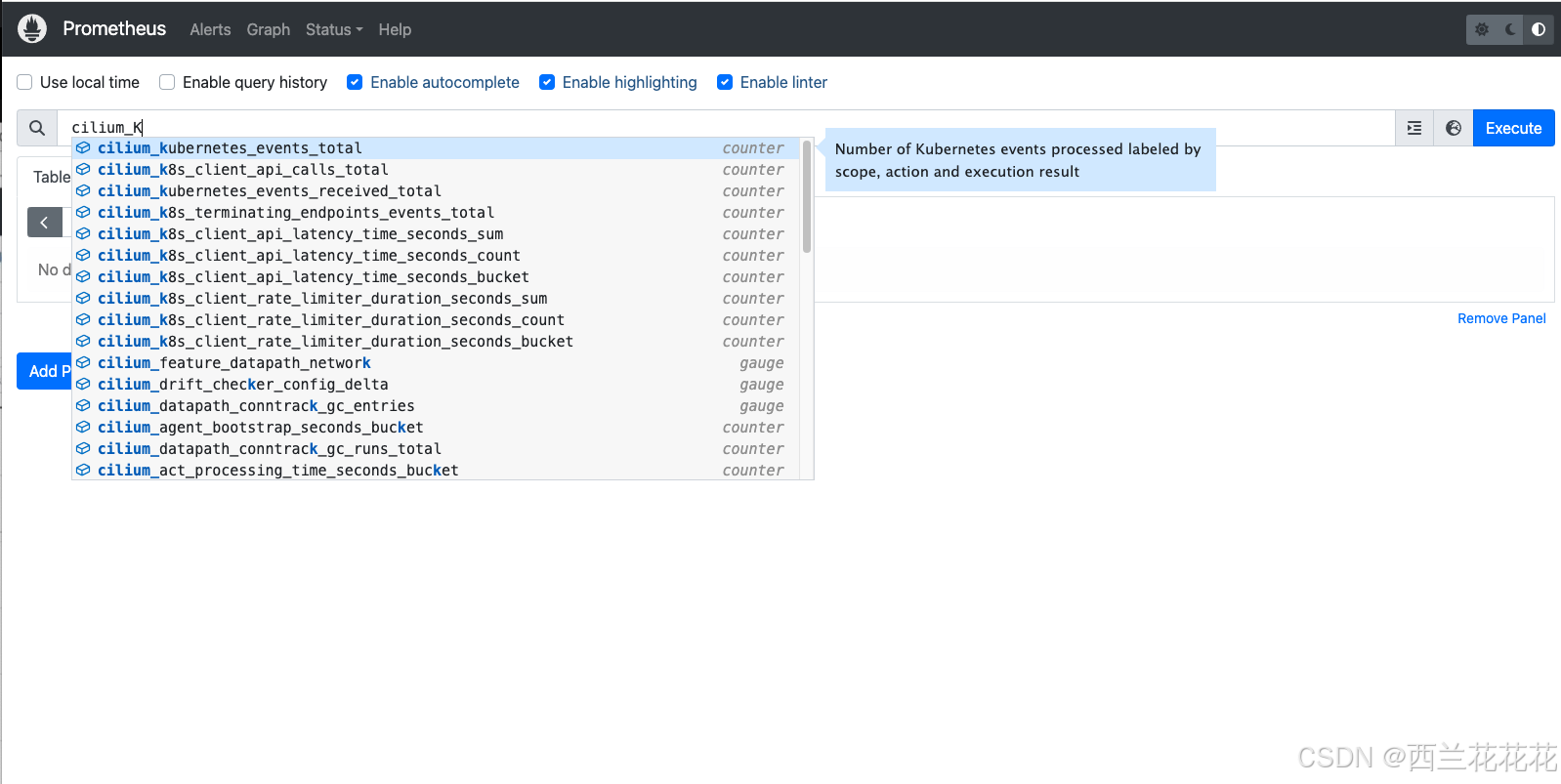Image resolution: width=1561 pixels, height=784 pixels.
Task: Click icon beside cilium_agent_bootstrap_seconds_bucket
Action: pos(84,428)
